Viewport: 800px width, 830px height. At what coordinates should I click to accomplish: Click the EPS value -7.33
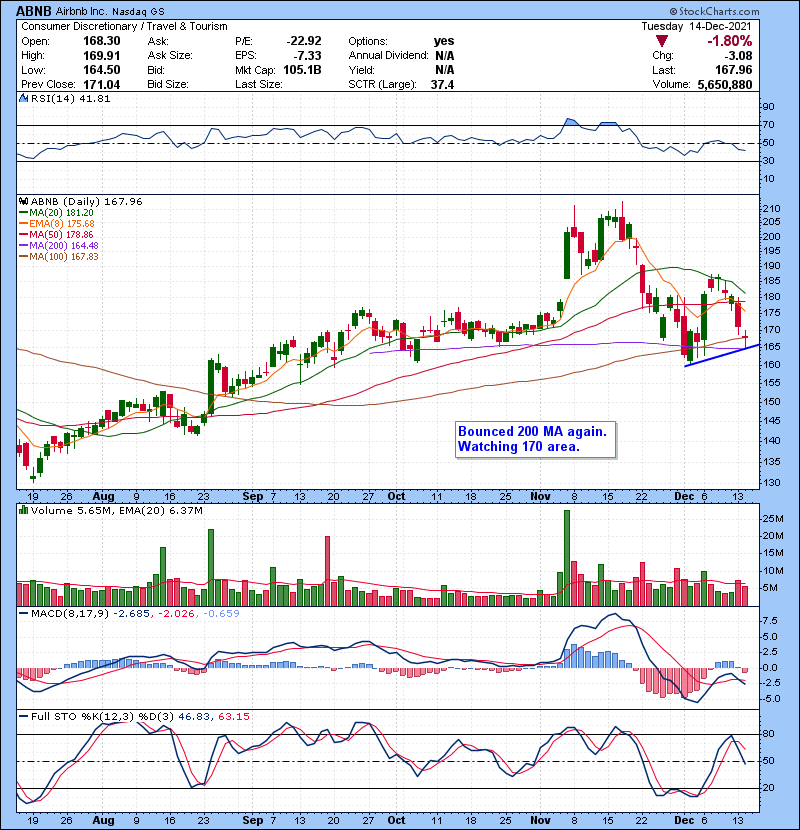coord(307,56)
